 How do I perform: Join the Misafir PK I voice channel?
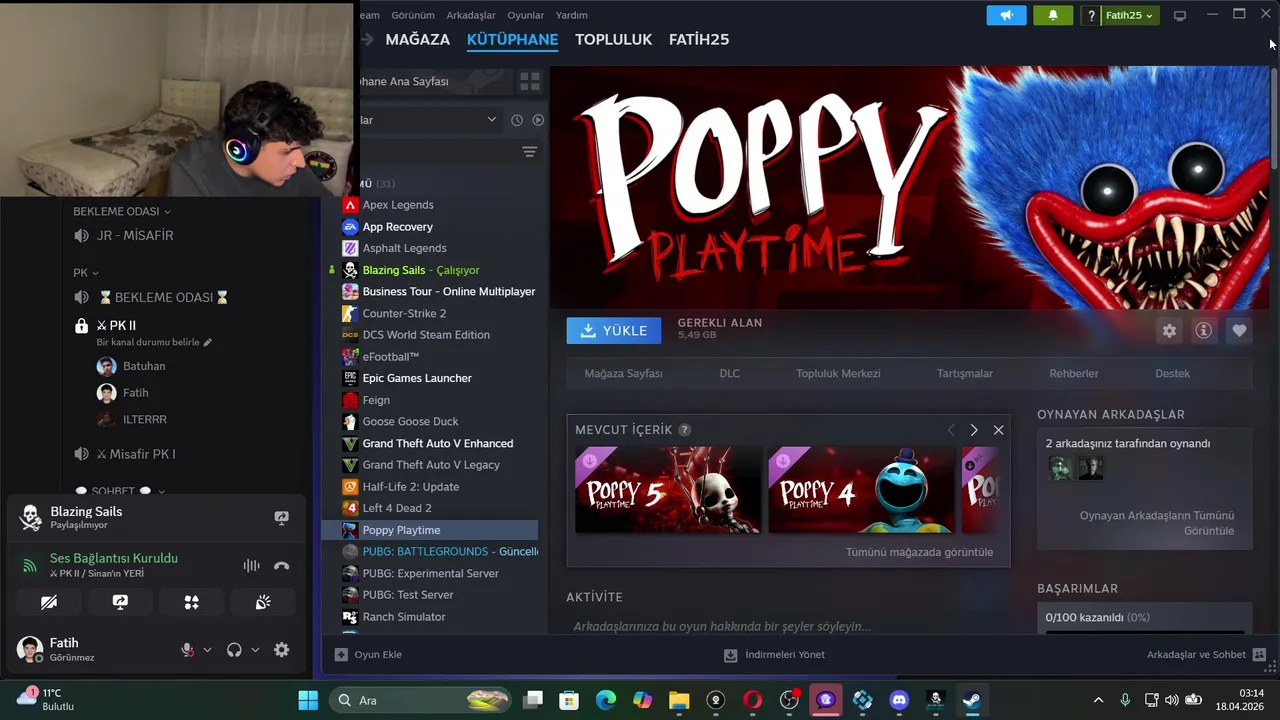click(135, 454)
